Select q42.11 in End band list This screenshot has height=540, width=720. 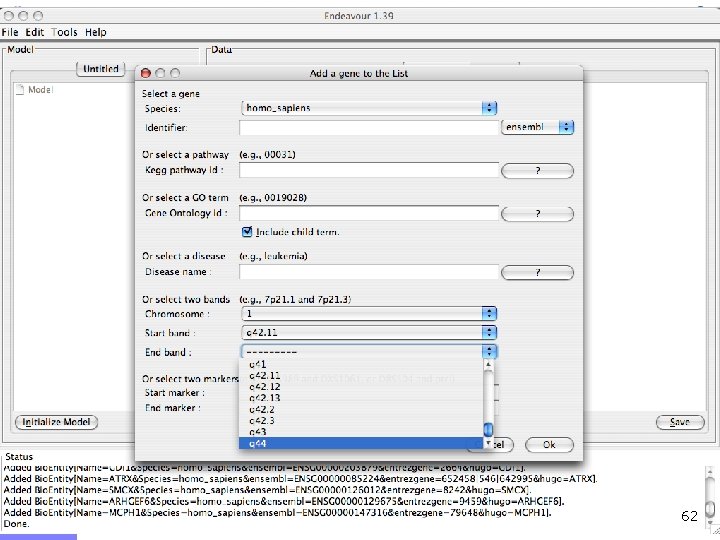[361, 376]
